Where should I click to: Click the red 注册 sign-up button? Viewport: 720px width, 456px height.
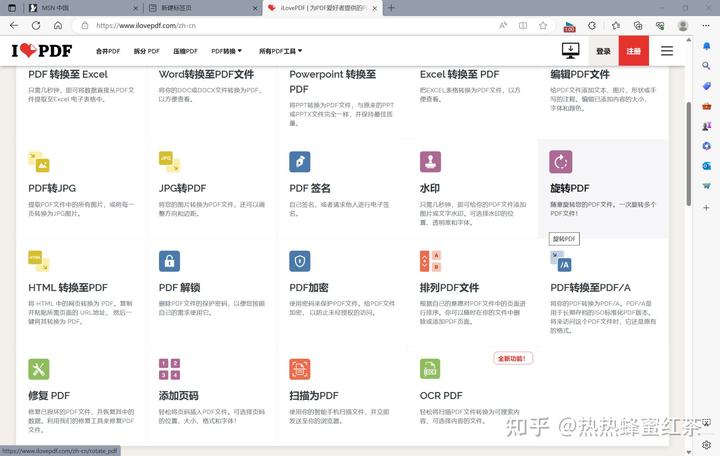coord(634,51)
